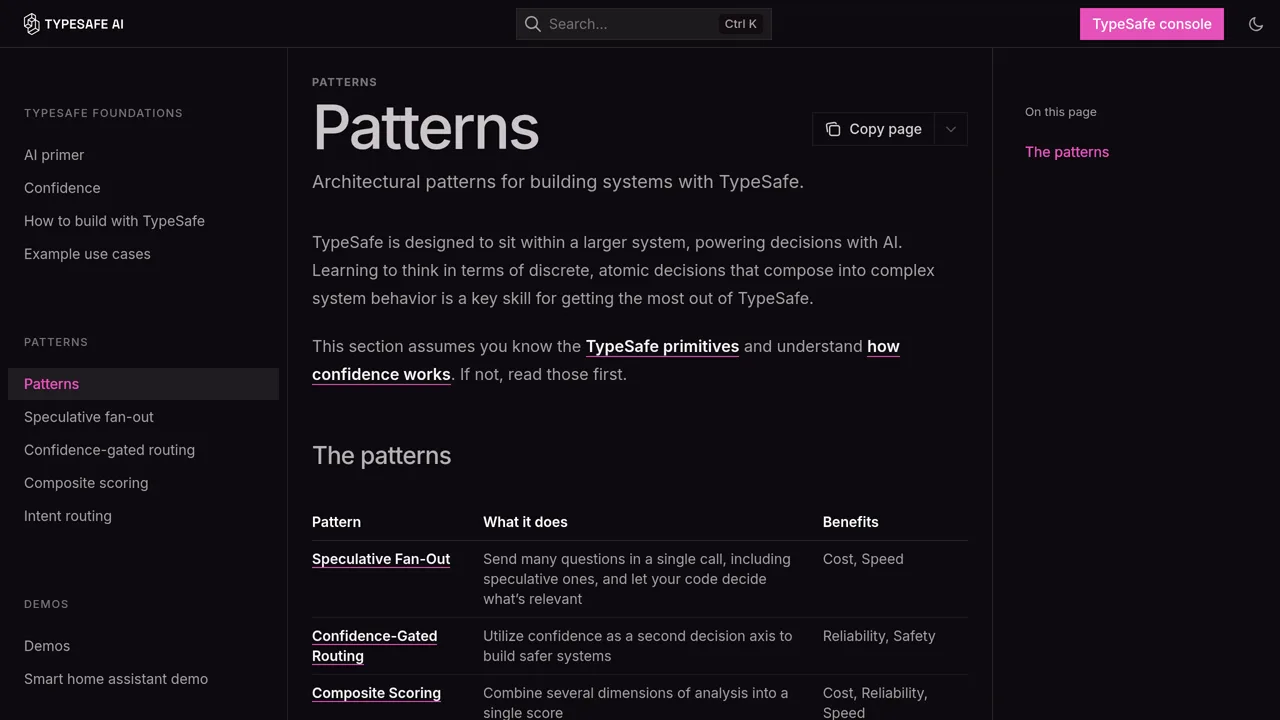
Task: Open Smart home assistant demo
Action: (x=116, y=679)
